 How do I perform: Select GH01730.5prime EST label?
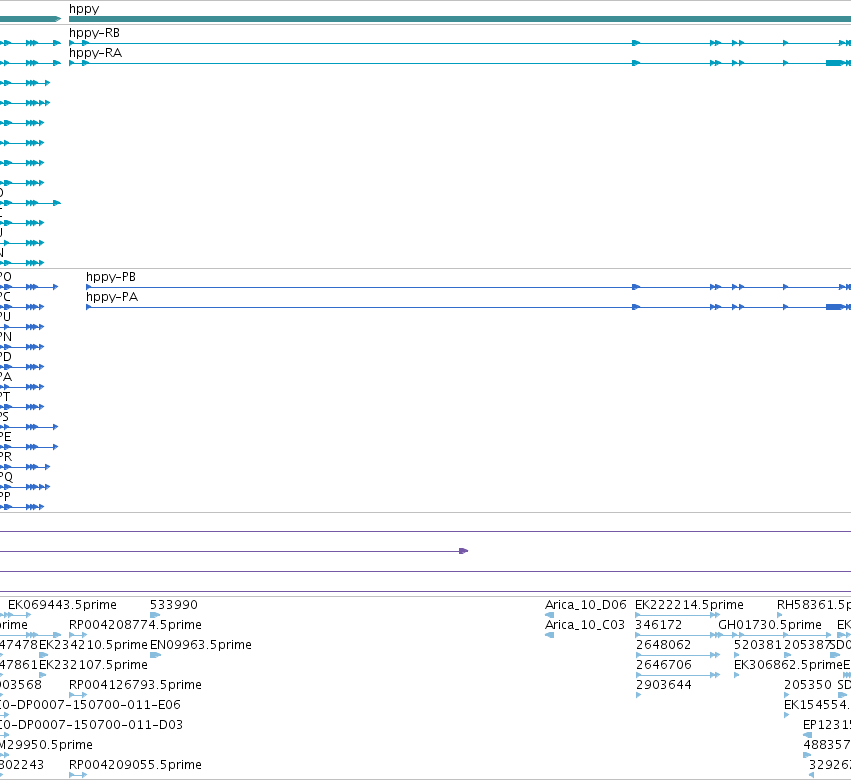[x=770, y=625]
